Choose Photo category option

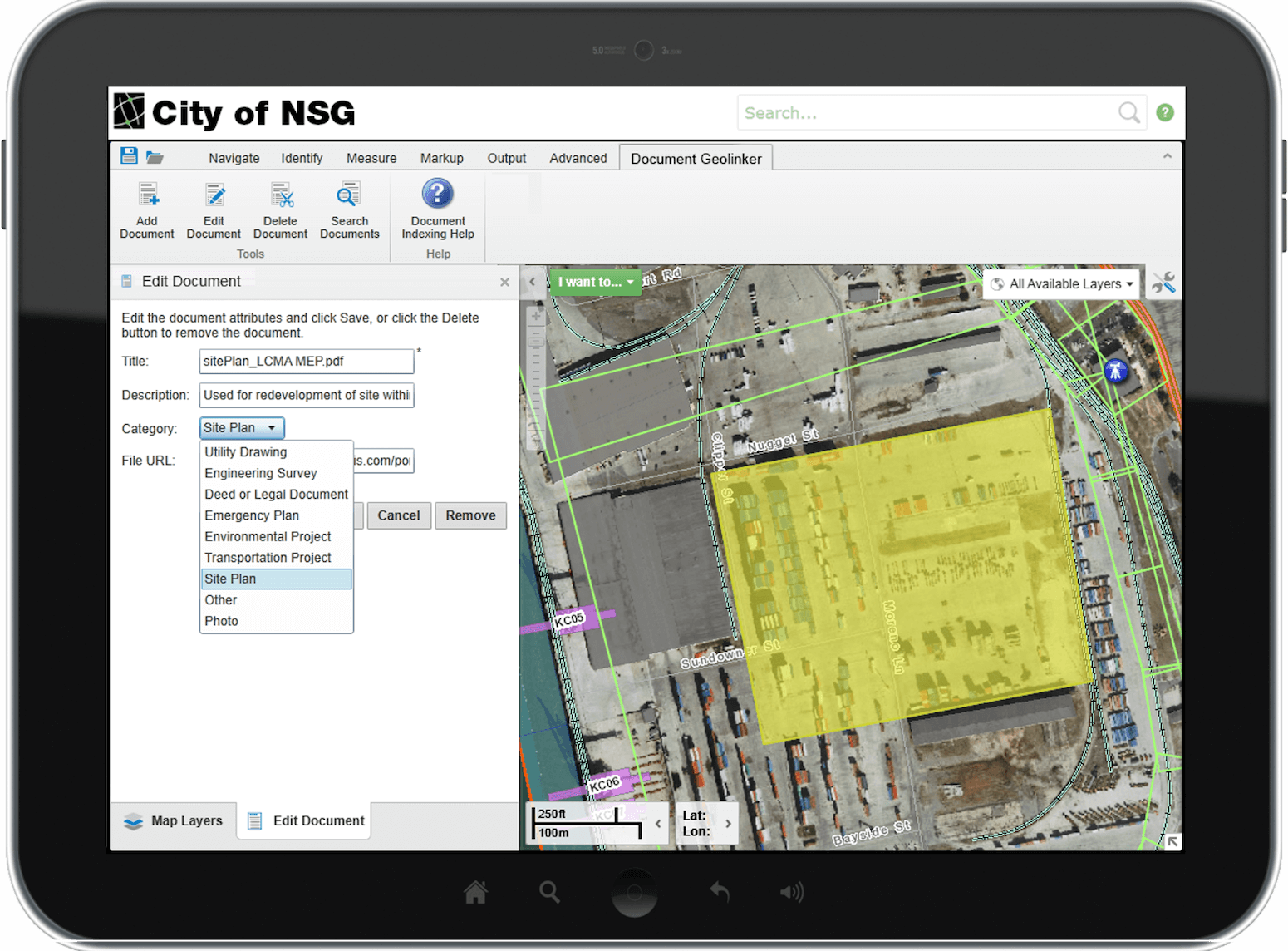click(277, 622)
